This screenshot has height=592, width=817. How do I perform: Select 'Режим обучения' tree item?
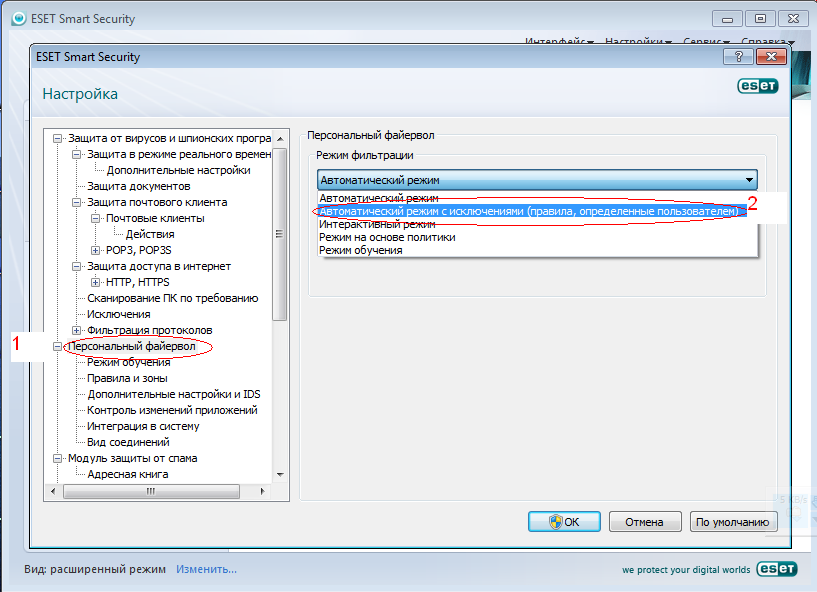point(129,362)
